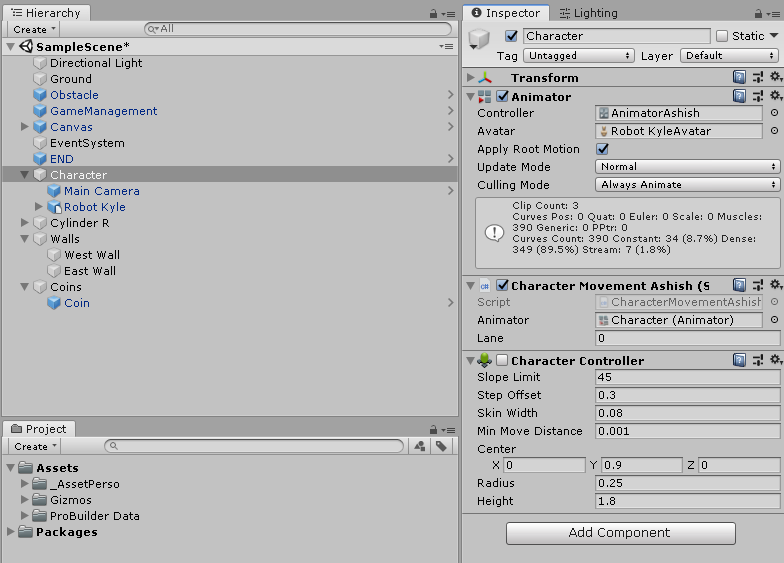Expand the Robot Kyle hierarchy item
Screen dimensions: 784x563
point(38,206)
